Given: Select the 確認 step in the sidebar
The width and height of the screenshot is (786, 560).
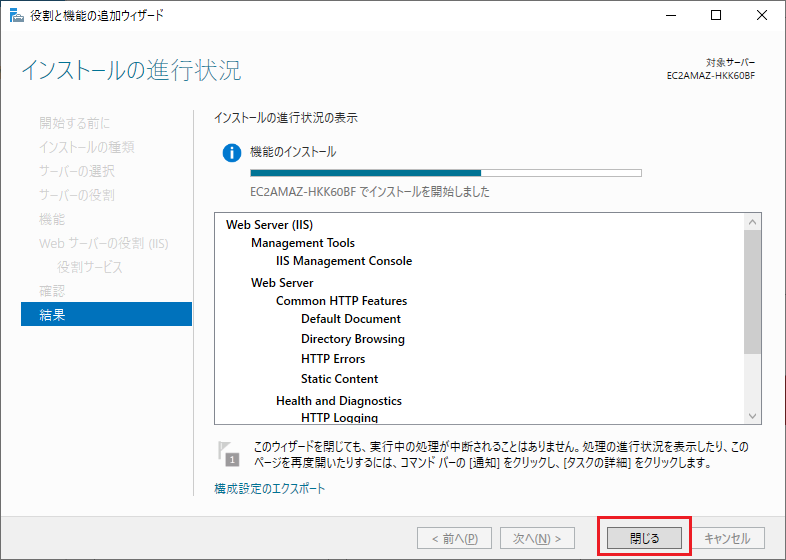Looking at the screenshot, I should point(52,291).
